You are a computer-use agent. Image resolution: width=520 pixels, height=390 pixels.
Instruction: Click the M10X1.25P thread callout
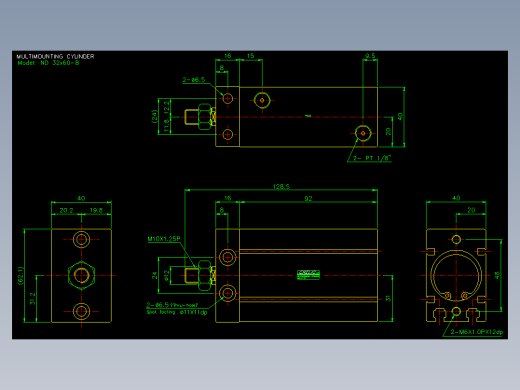[164, 239]
